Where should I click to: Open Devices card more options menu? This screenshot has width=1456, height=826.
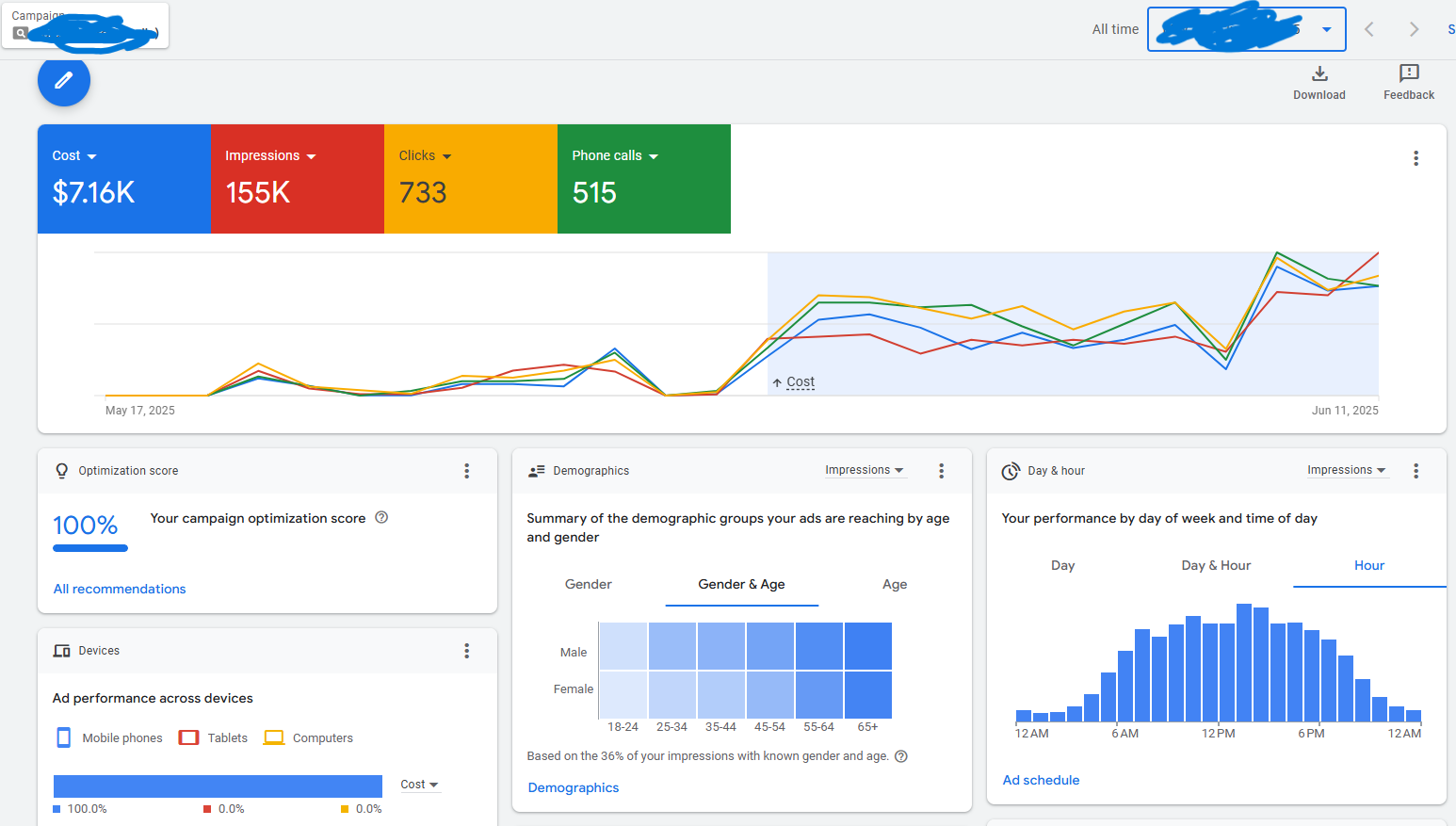pos(466,651)
